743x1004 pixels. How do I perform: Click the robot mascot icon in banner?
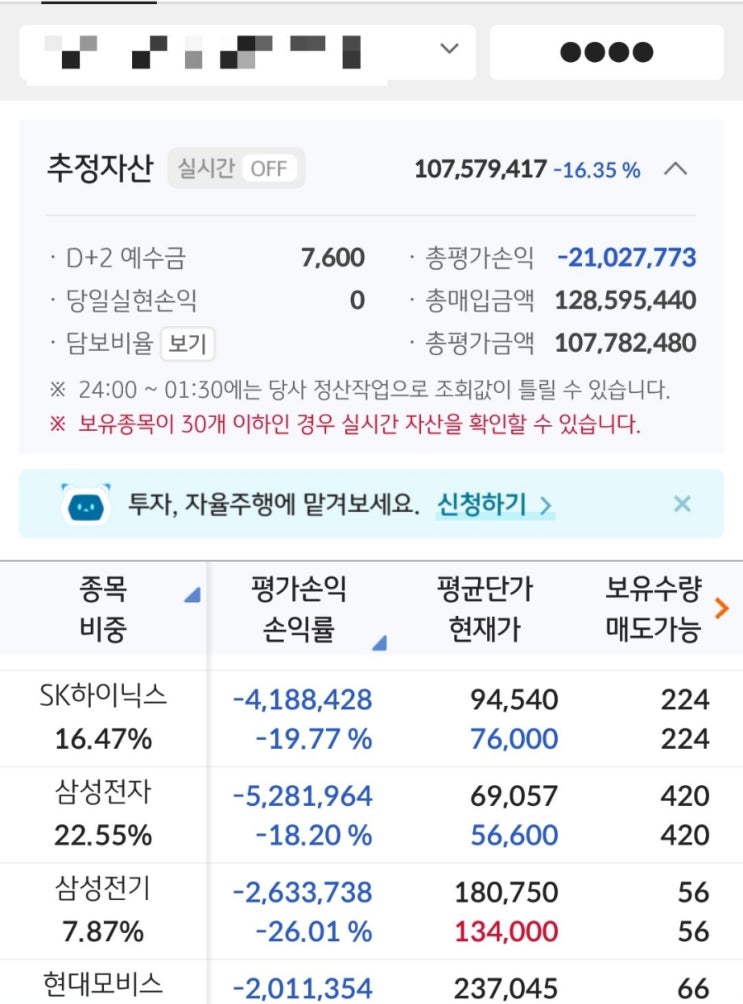click(x=86, y=504)
